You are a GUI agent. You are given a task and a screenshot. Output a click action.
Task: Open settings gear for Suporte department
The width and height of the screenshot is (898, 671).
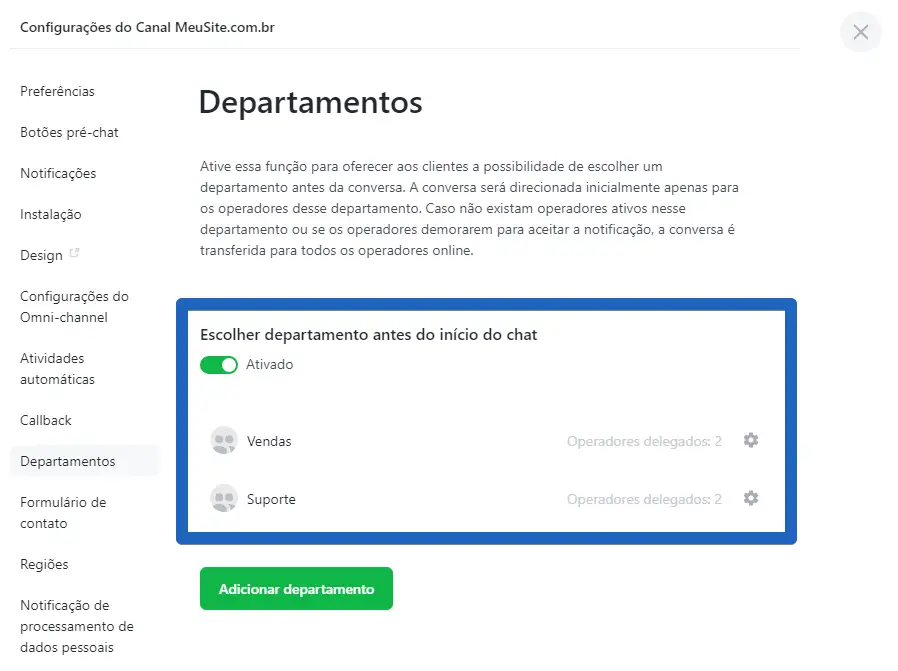click(x=751, y=498)
